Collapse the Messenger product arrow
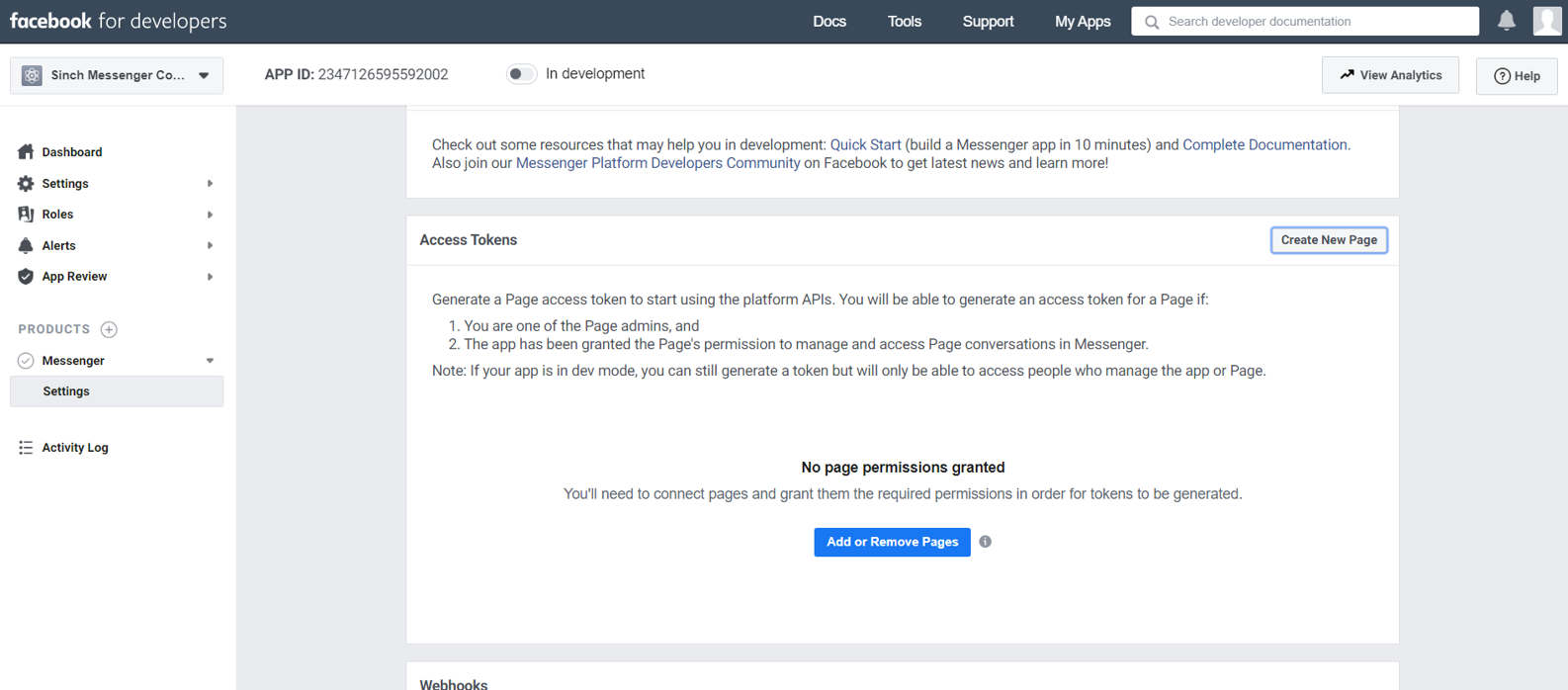1568x690 pixels. click(210, 361)
